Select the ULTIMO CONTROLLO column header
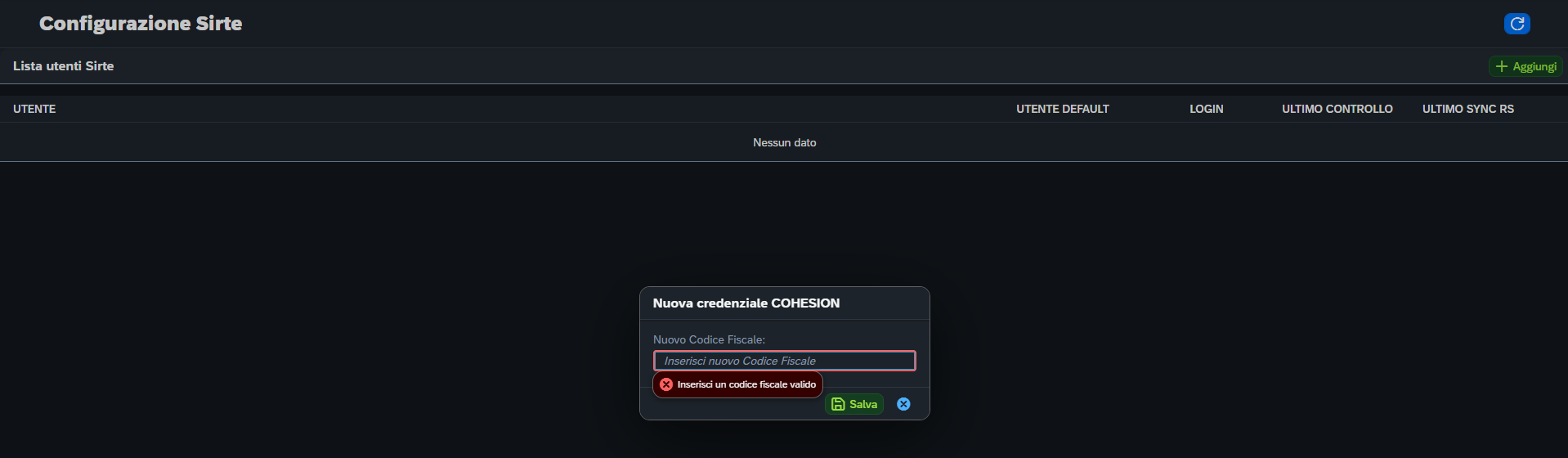The width and height of the screenshot is (1568, 458). tap(1337, 109)
